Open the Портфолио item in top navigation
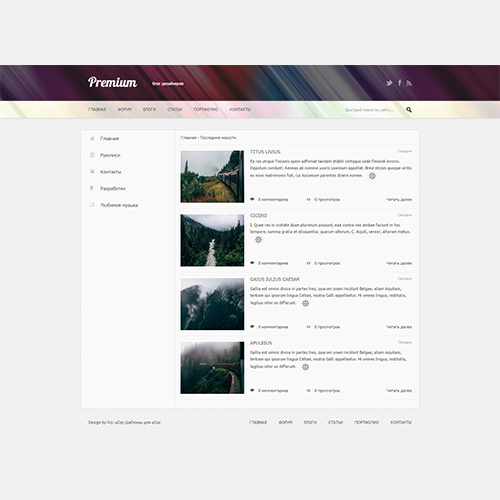Viewport: 500px width, 500px height. (x=206, y=109)
